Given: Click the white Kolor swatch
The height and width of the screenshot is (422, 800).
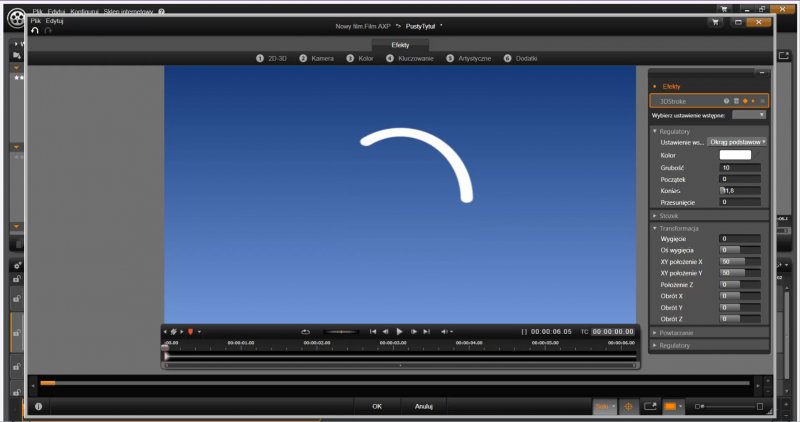Looking at the screenshot, I should (734, 155).
